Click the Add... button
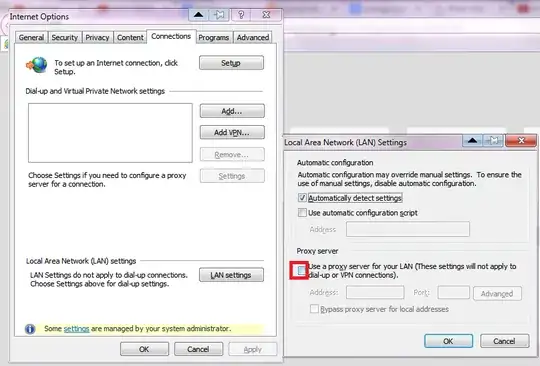This screenshot has height=366, width=540. [x=232, y=111]
